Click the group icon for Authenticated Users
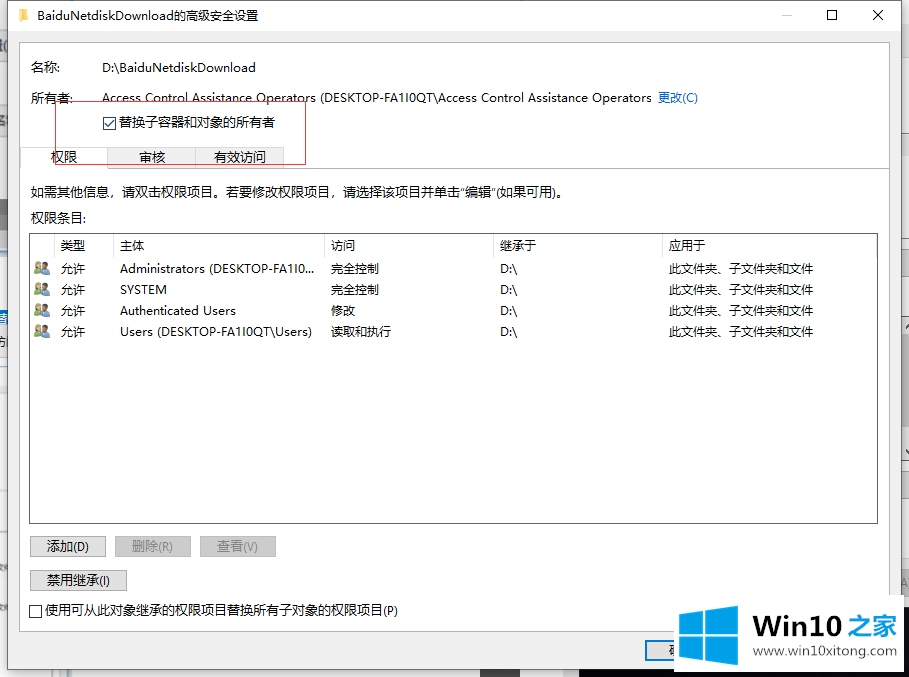 (x=42, y=310)
